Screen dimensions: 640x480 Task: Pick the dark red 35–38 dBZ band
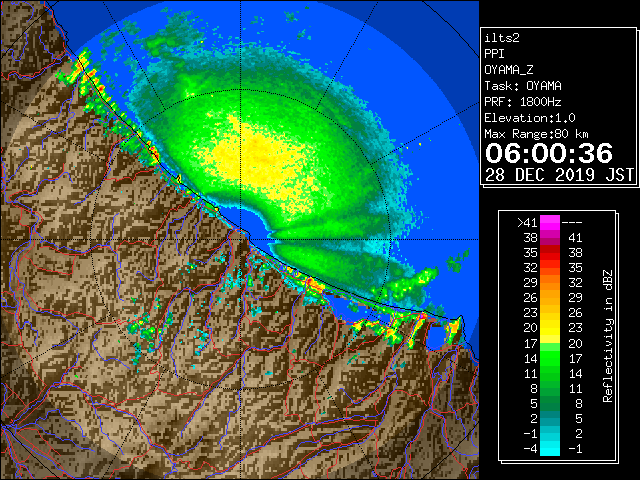(x=550, y=253)
